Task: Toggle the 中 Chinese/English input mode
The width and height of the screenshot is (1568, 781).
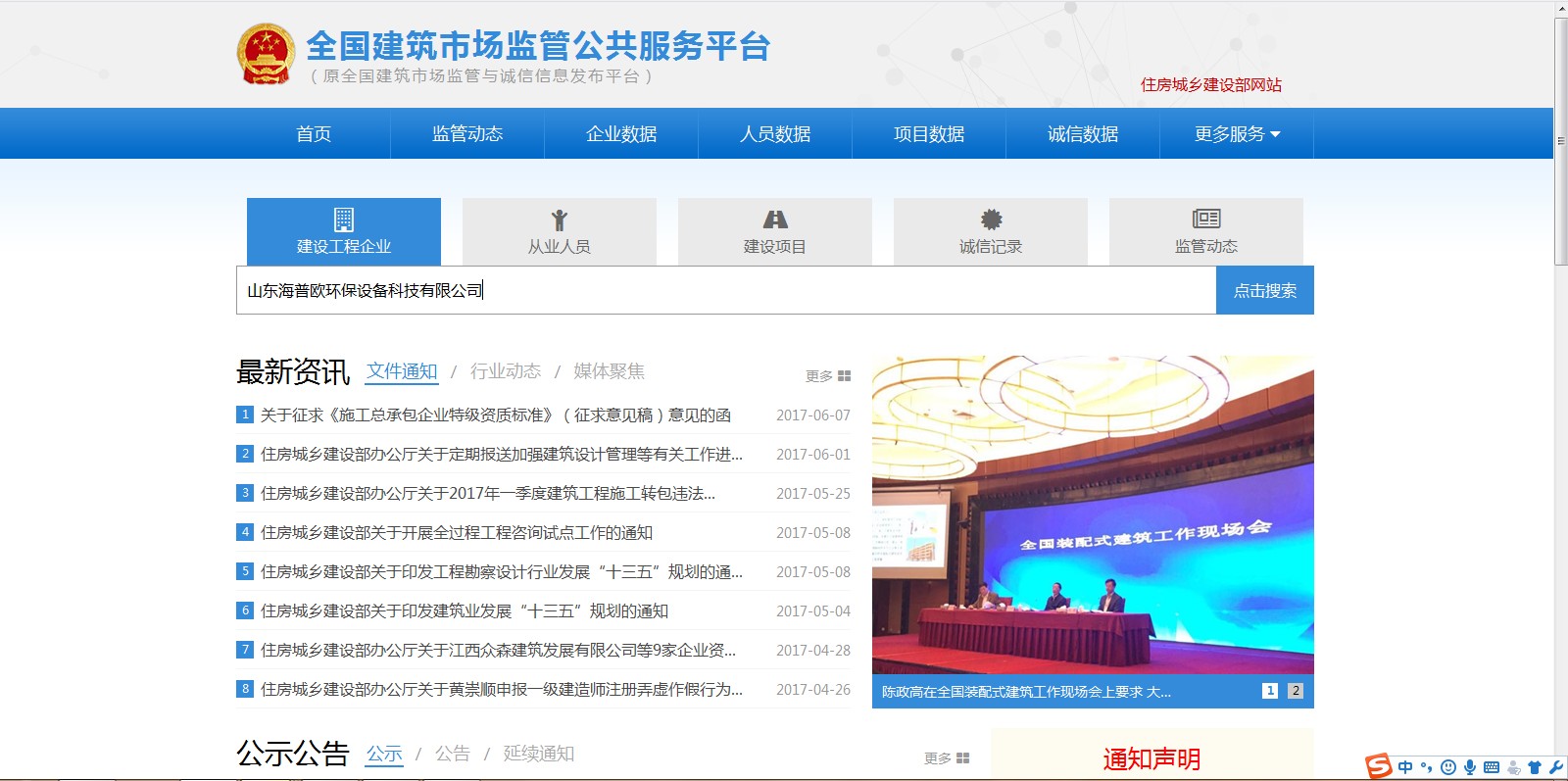Action: point(1405,767)
